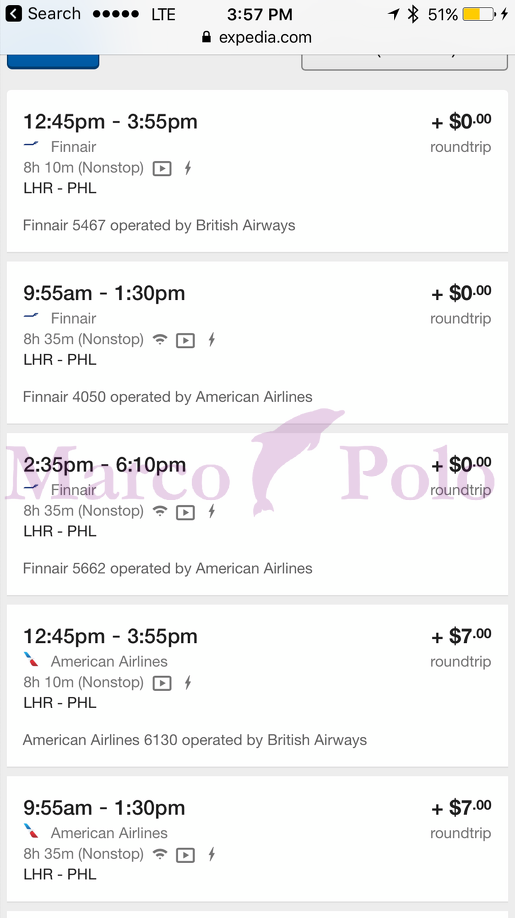Screen dimensions: 515x918
Task: Tap Wi-Fi icon on 9:55am American Airlines flight
Action: click(x=159, y=854)
